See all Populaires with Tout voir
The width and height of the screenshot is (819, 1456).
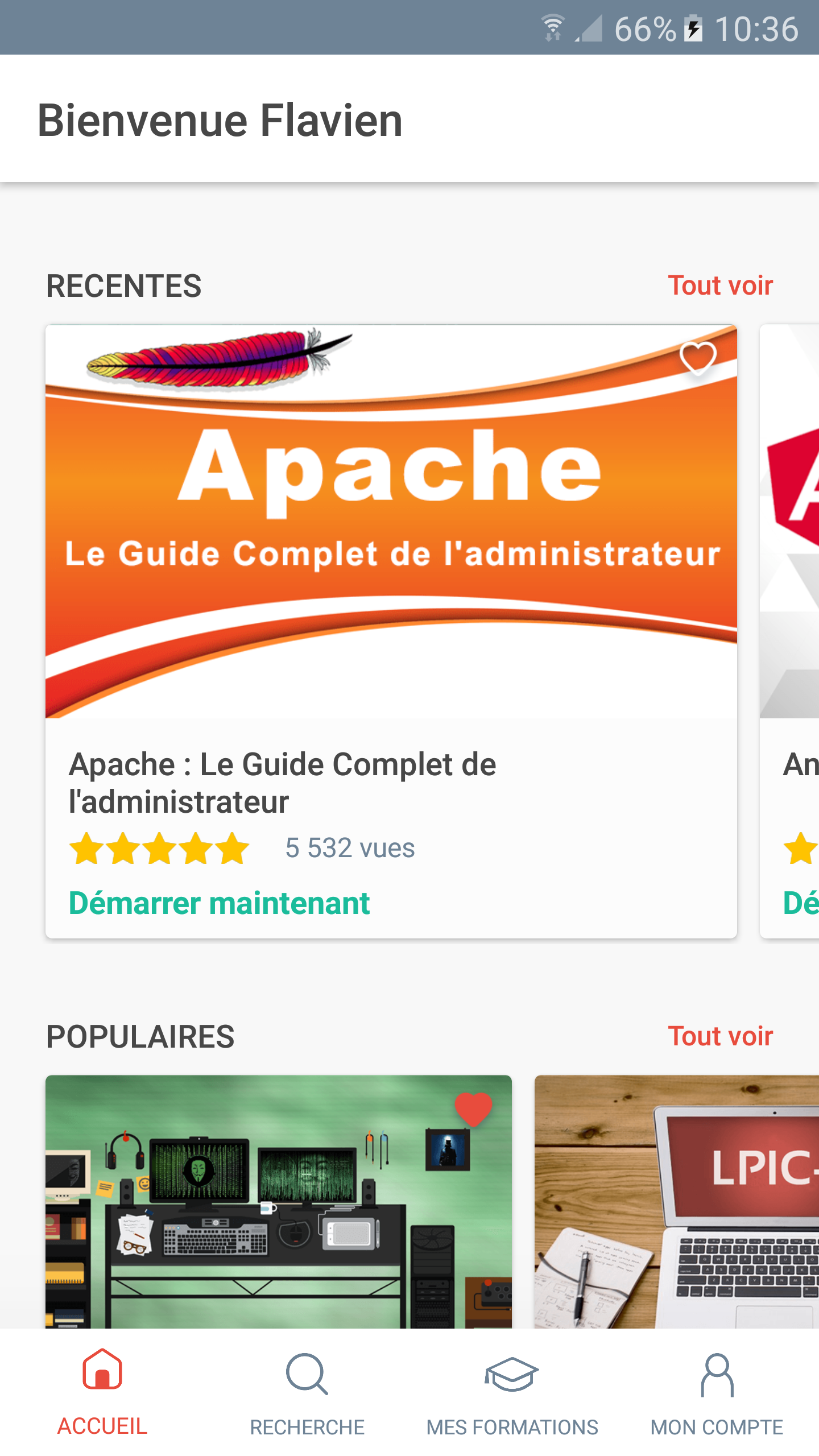pyautogui.click(x=720, y=1036)
